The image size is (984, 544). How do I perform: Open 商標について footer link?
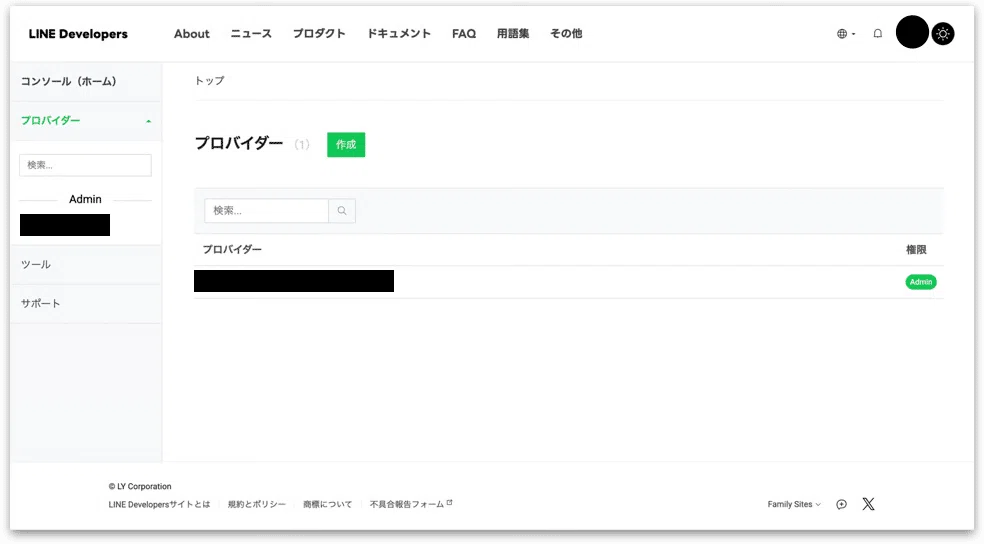pyautogui.click(x=328, y=504)
